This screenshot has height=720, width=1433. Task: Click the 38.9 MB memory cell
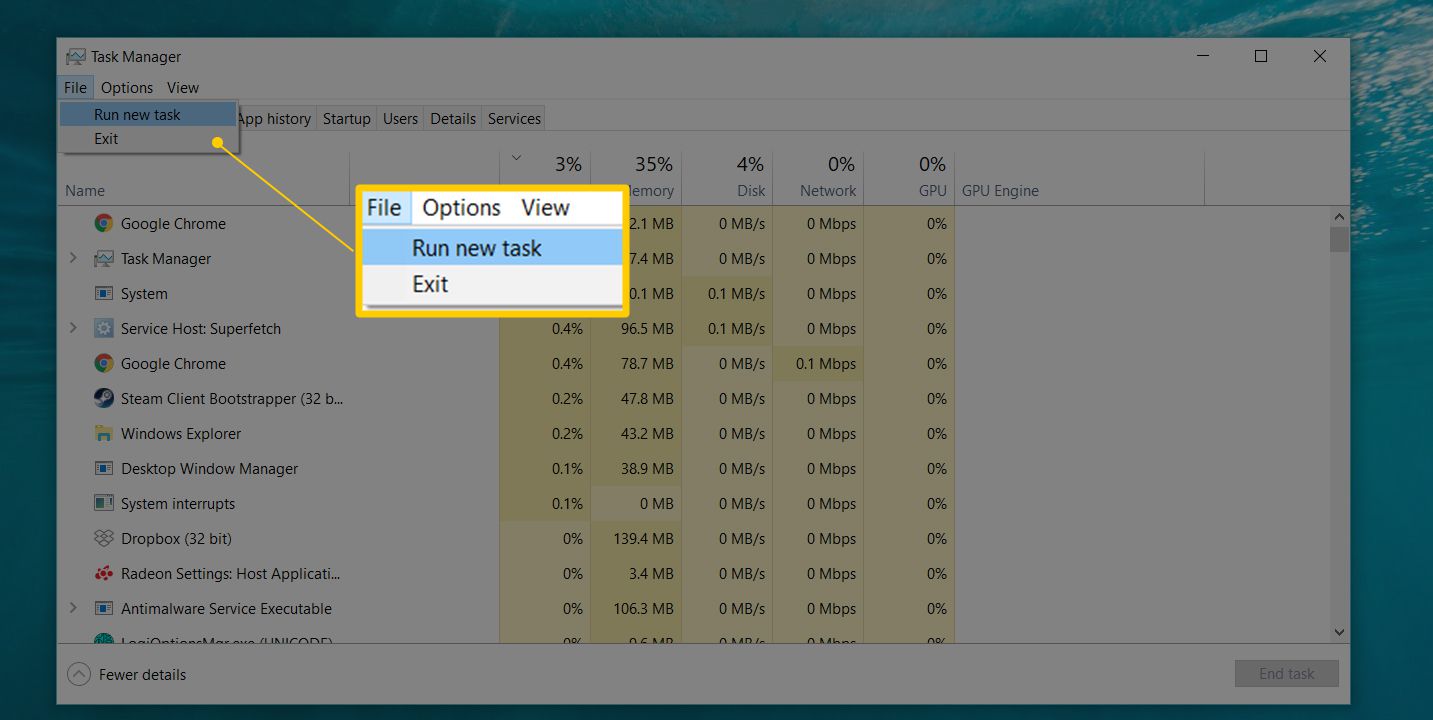636,468
